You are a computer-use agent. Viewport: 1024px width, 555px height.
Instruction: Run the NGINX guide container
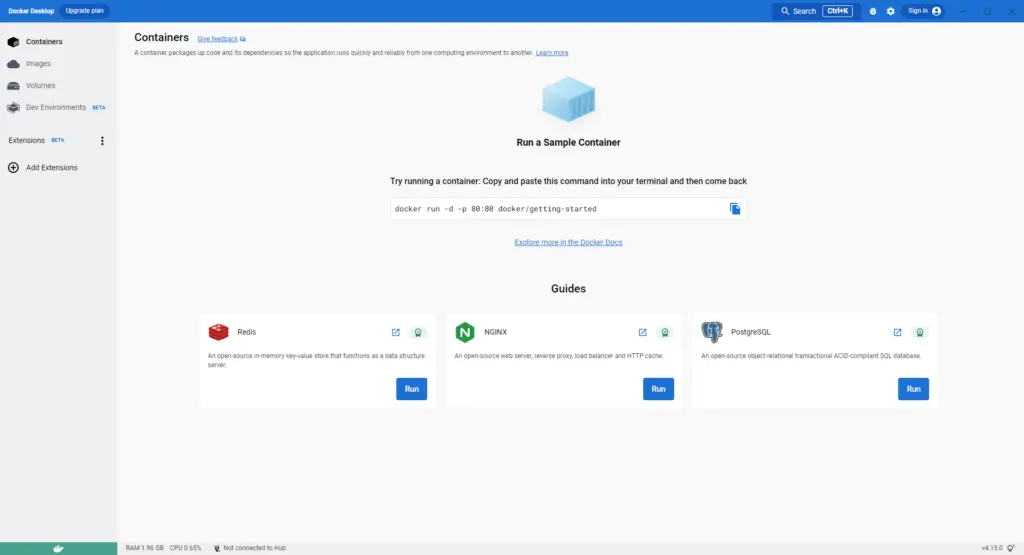click(x=658, y=389)
